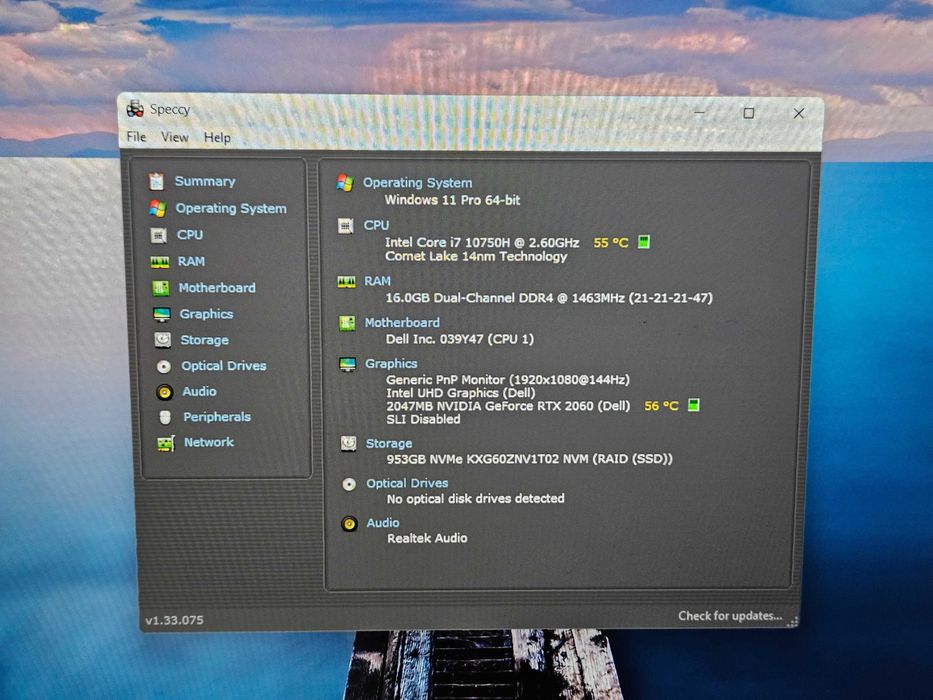Viewport: 933px width, 700px height.
Task: Select the Storage sidebar drive icon
Action: click(162, 340)
